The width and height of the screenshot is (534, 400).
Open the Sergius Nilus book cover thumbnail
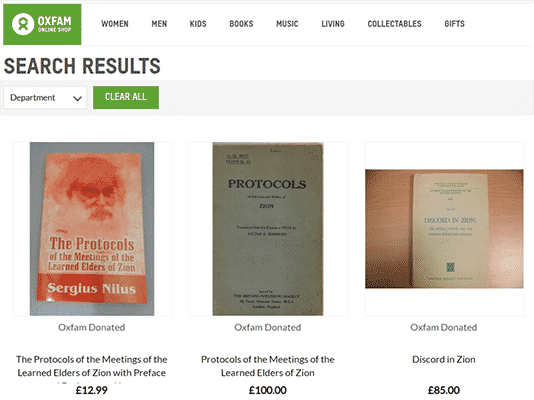(92, 229)
